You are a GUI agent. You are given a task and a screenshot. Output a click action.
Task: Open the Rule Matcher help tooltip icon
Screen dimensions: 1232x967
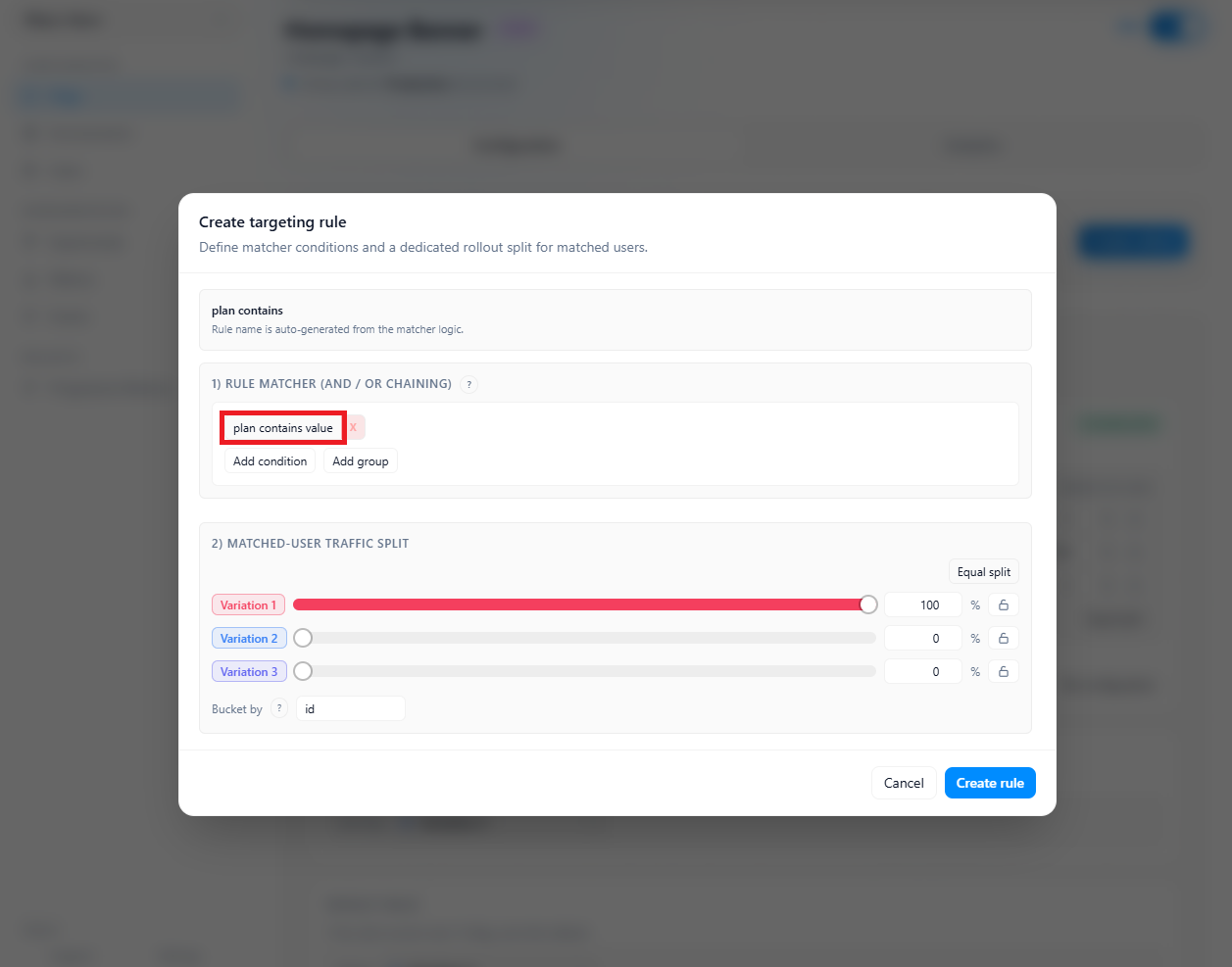click(x=468, y=384)
